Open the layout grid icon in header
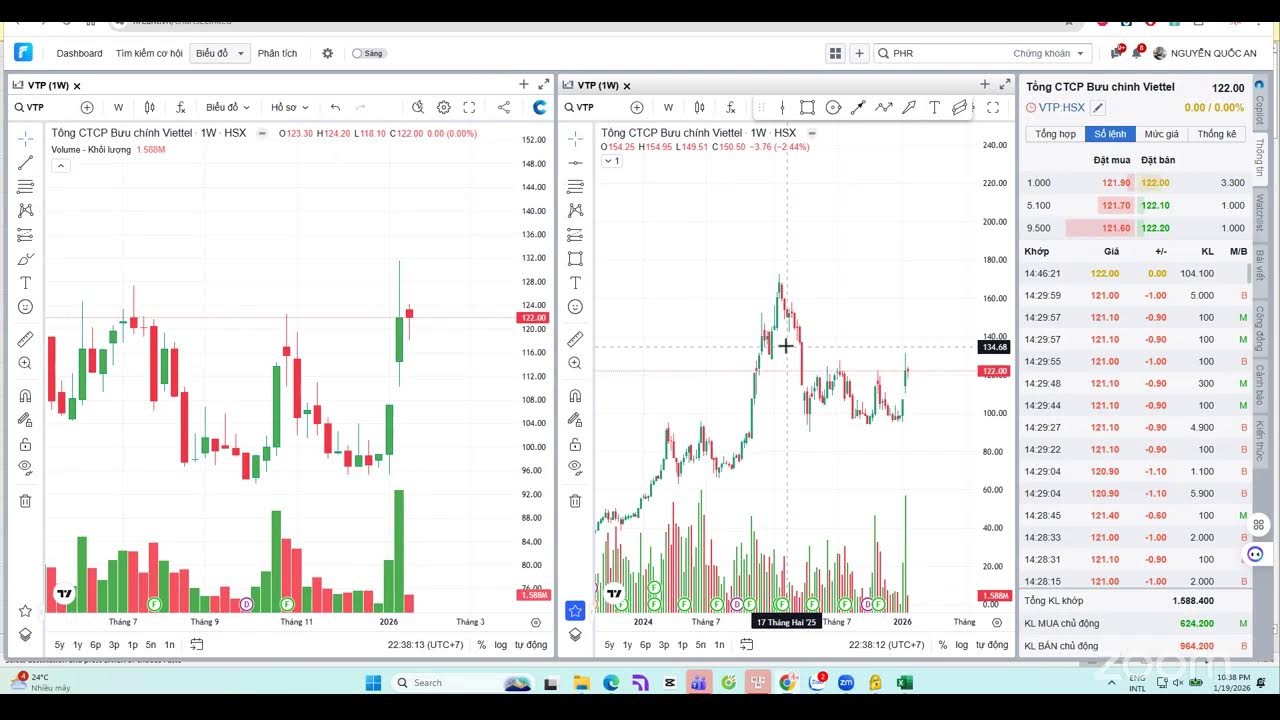The height and width of the screenshot is (720, 1280). tap(836, 53)
